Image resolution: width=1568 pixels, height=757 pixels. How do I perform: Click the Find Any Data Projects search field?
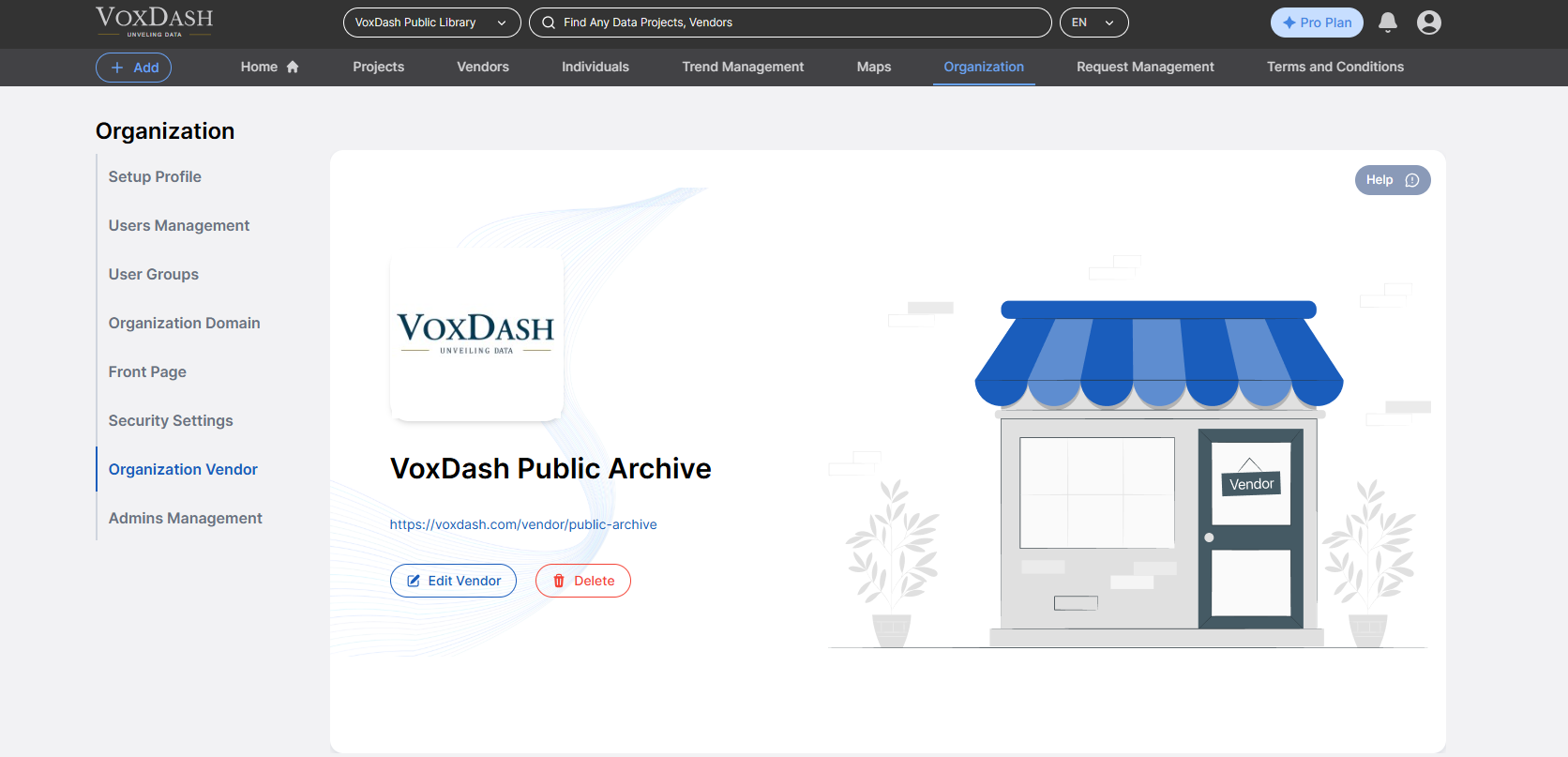click(791, 23)
